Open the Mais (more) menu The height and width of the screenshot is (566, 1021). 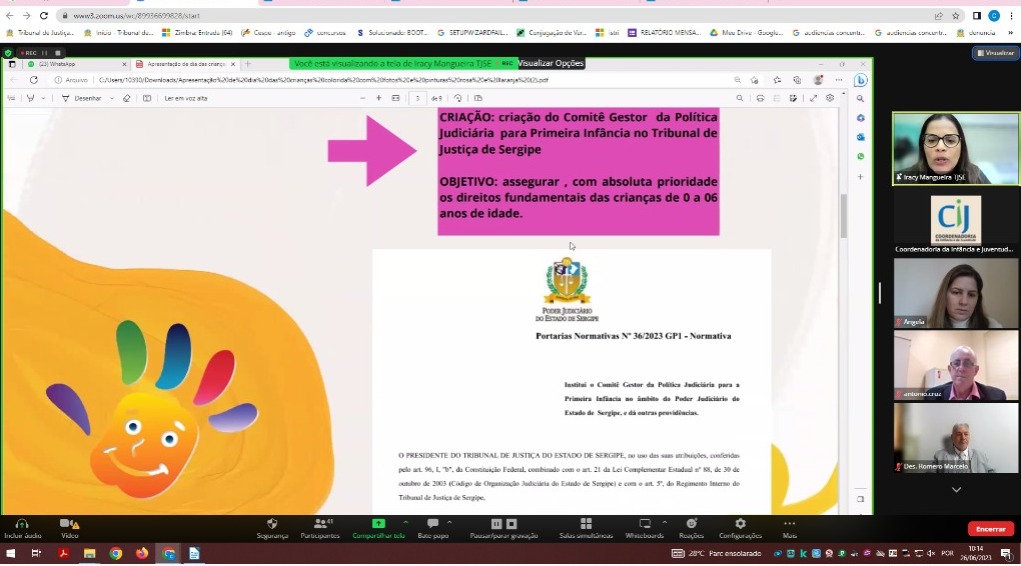tap(789, 527)
